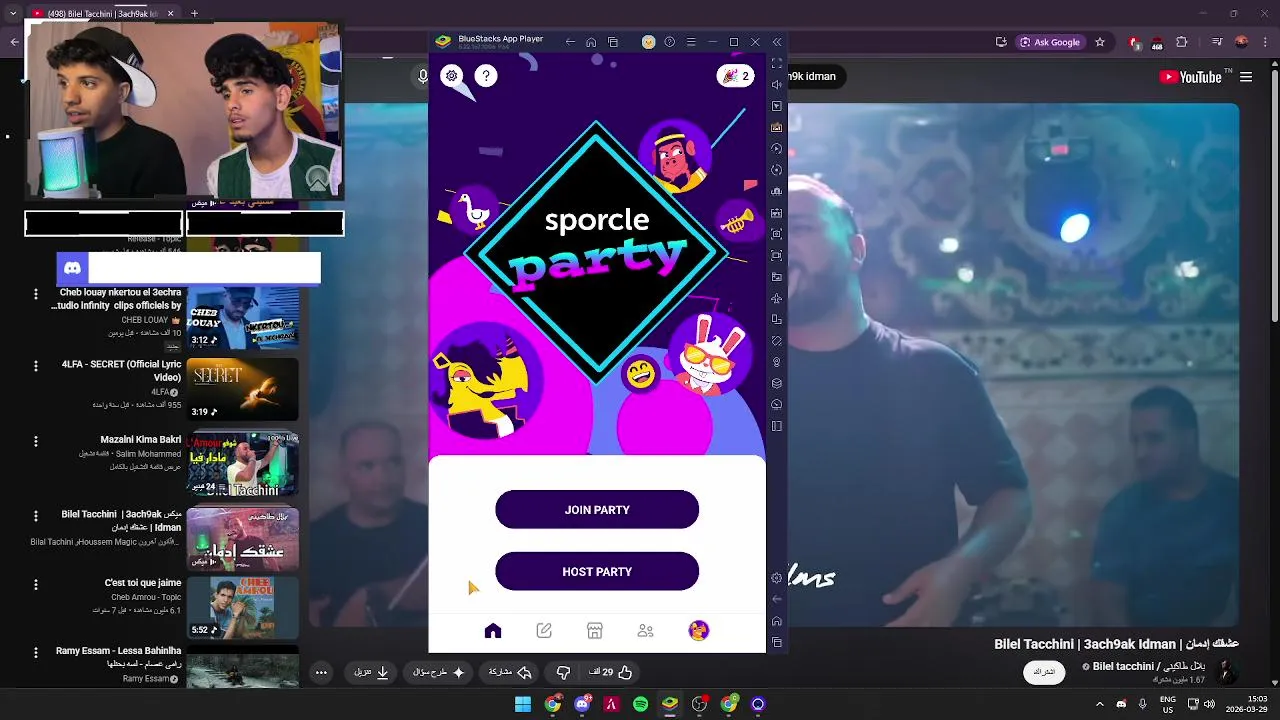Select the home tab in Sporcle bottom bar
Viewport: 1280px width, 720px height.
pos(492,630)
